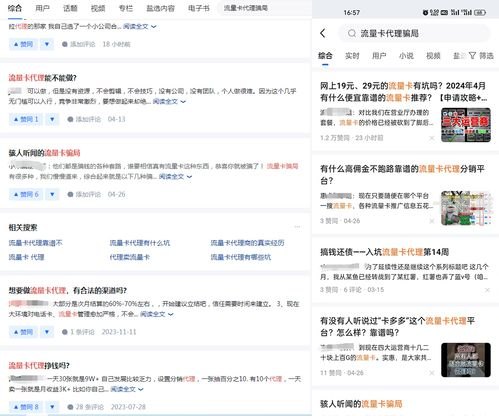
Task: Open the 筛选 filter in mobile panel
Action: pos(481,56)
